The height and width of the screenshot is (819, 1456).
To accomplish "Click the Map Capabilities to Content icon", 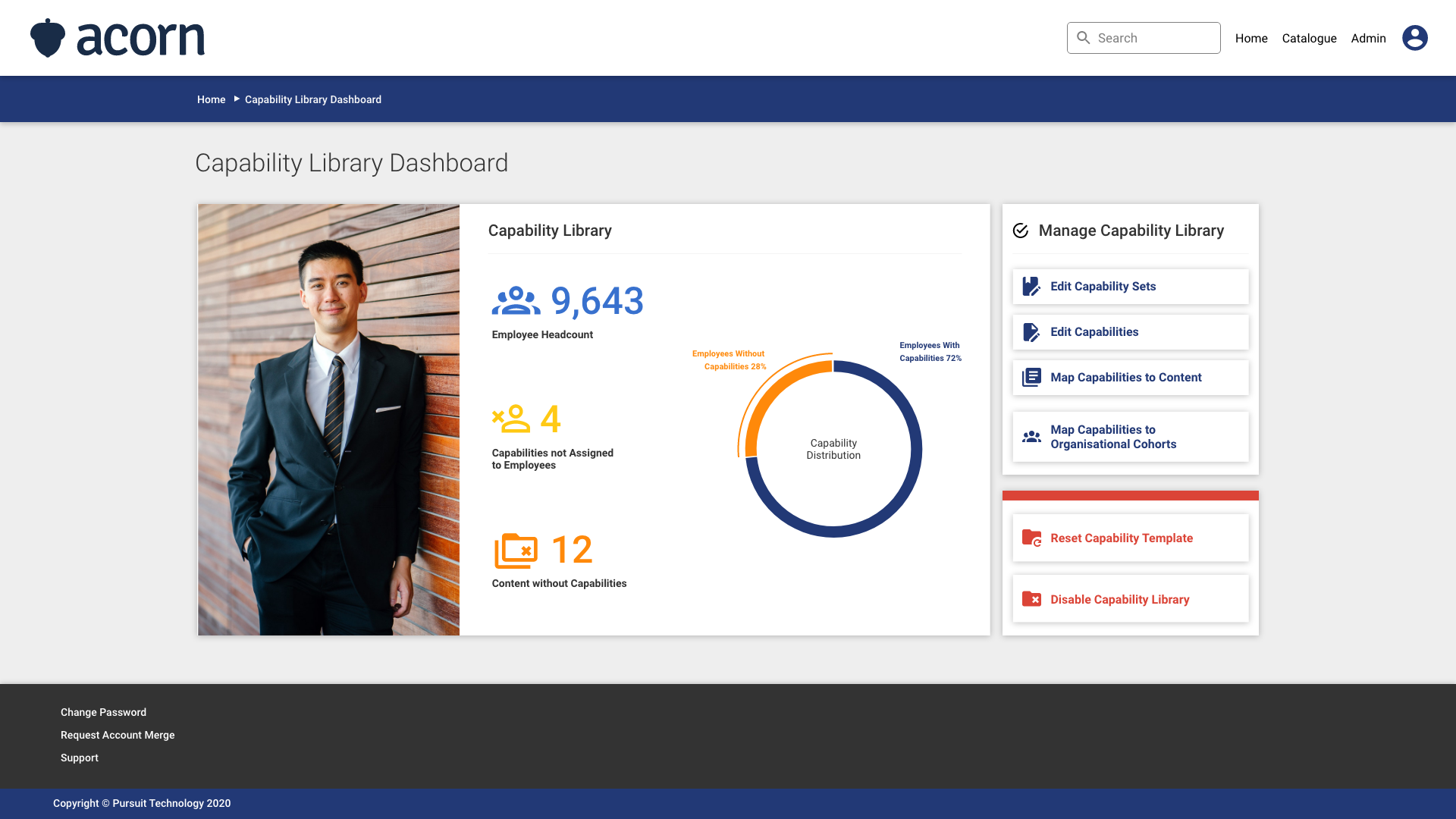I will click(1031, 378).
